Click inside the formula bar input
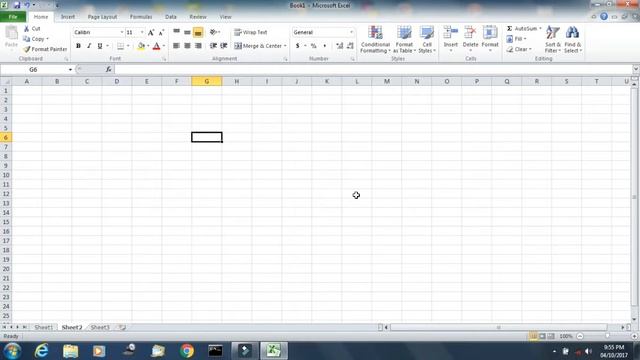Viewport: 640px width, 360px height. coord(373,69)
